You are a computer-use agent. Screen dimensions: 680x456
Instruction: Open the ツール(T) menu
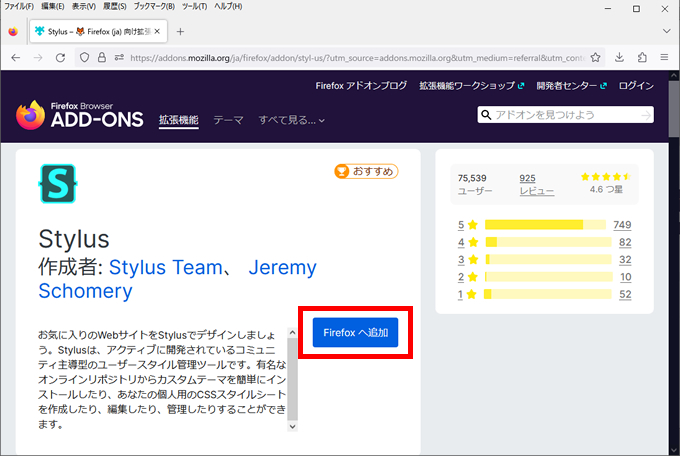(x=194, y=7)
